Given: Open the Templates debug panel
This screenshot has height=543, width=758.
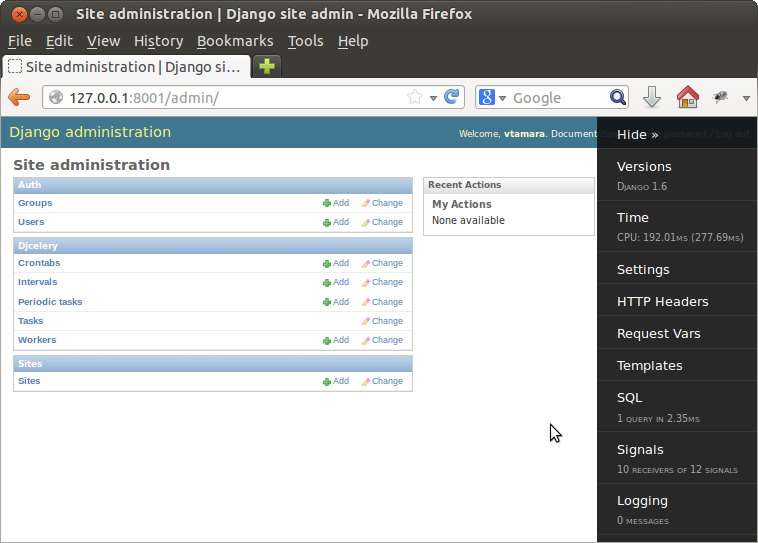Looking at the screenshot, I should click(x=649, y=366).
